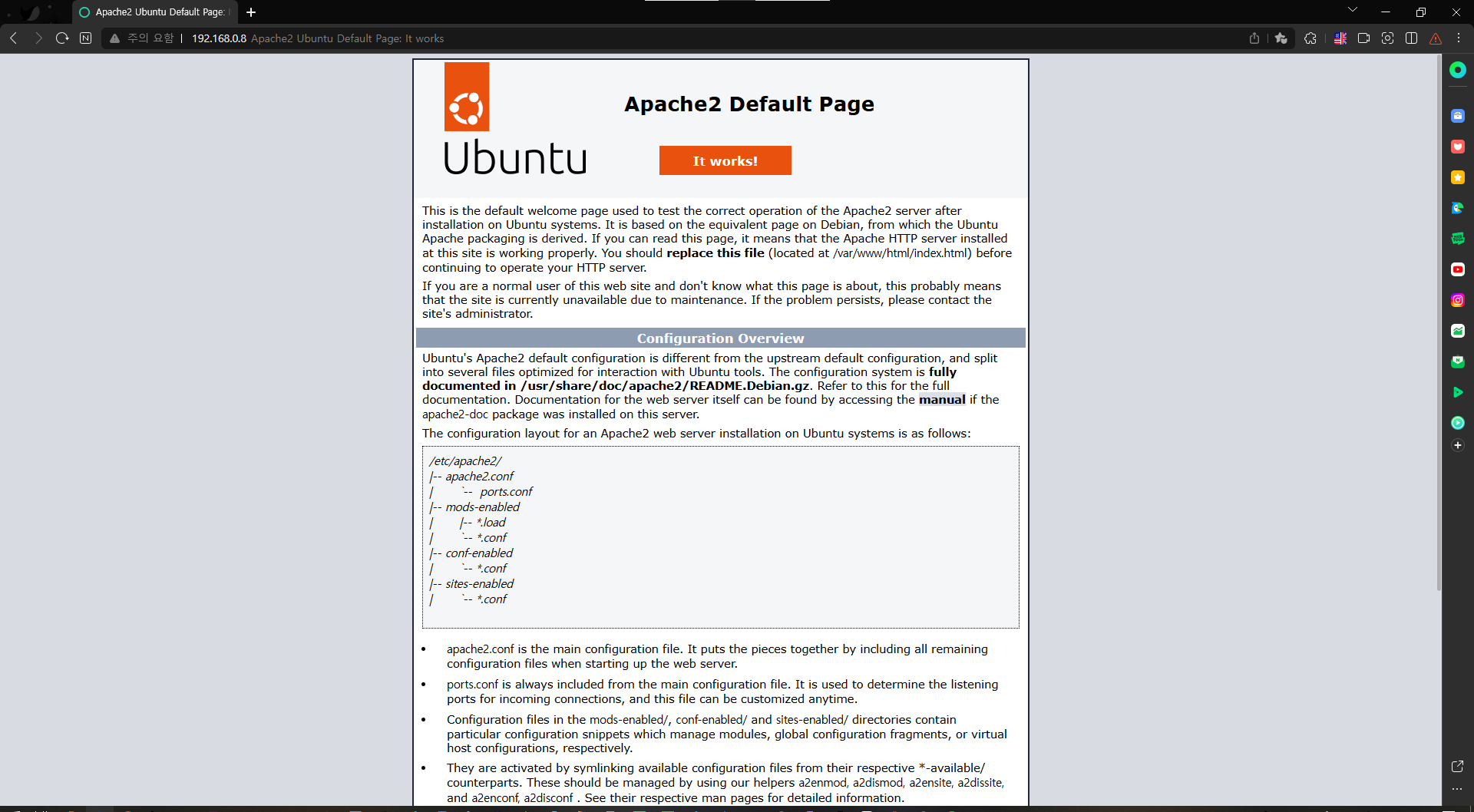Open the Papago parrot sidebar panel
Image resolution: width=1474 pixels, height=812 pixels.
pyautogui.click(x=1457, y=208)
